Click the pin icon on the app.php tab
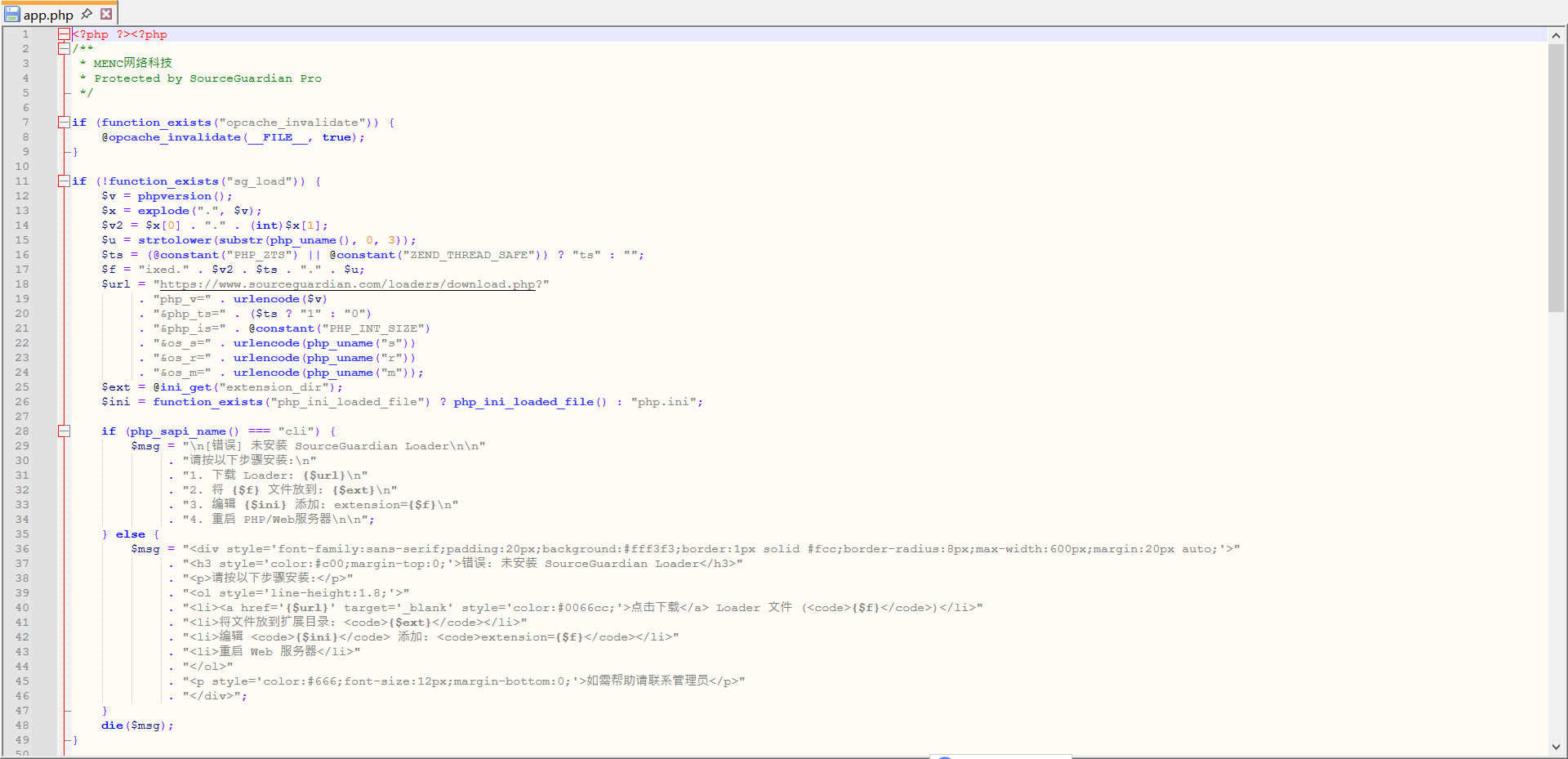 click(87, 14)
